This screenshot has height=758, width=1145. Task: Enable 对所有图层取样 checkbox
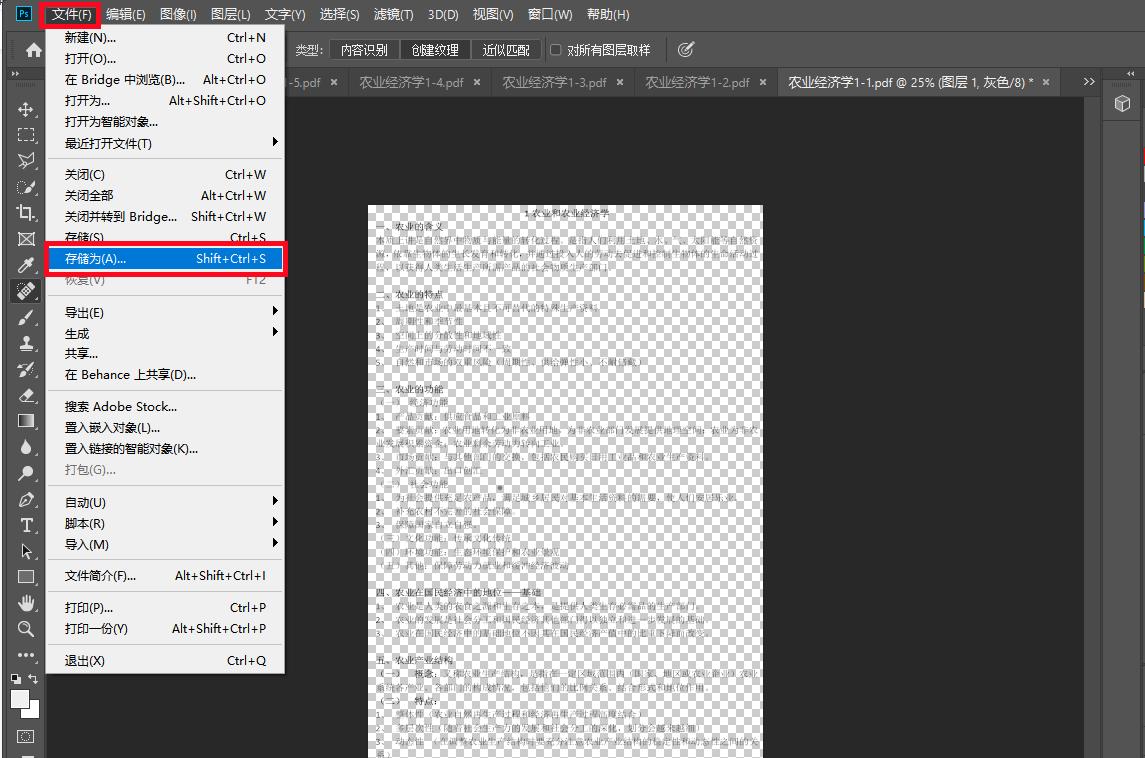click(557, 50)
